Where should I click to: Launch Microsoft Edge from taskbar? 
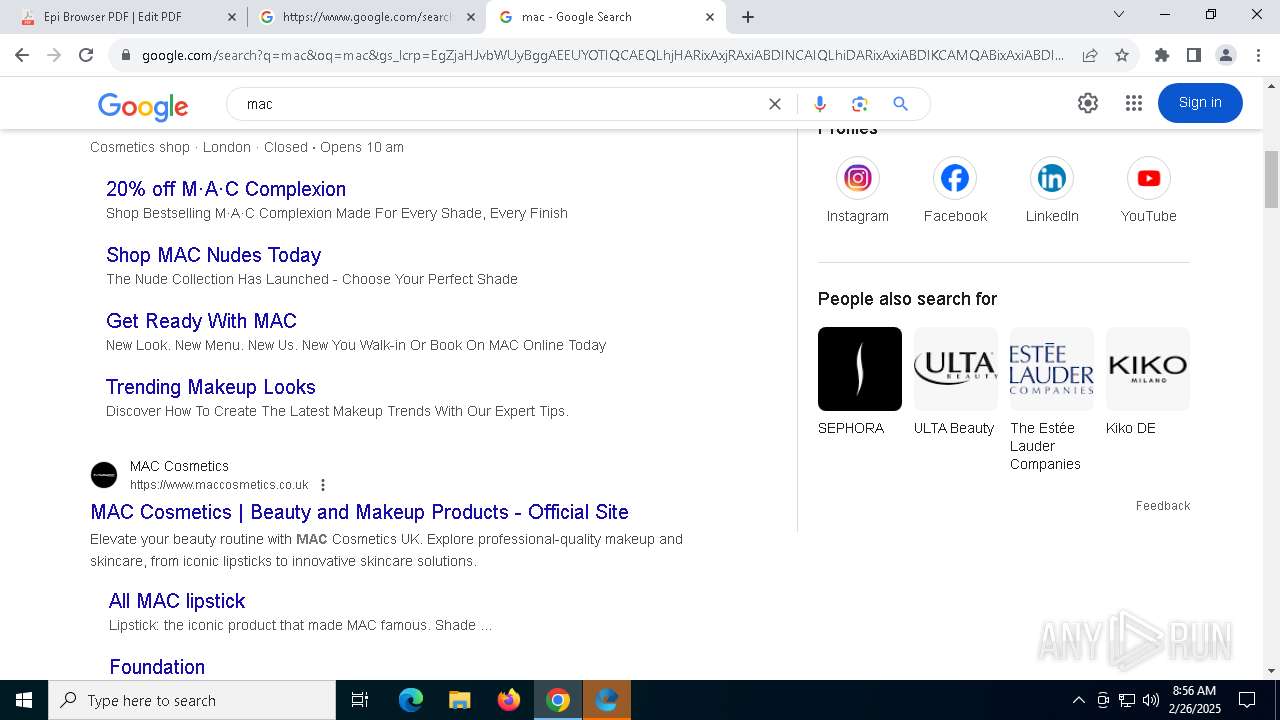[411, 700]
